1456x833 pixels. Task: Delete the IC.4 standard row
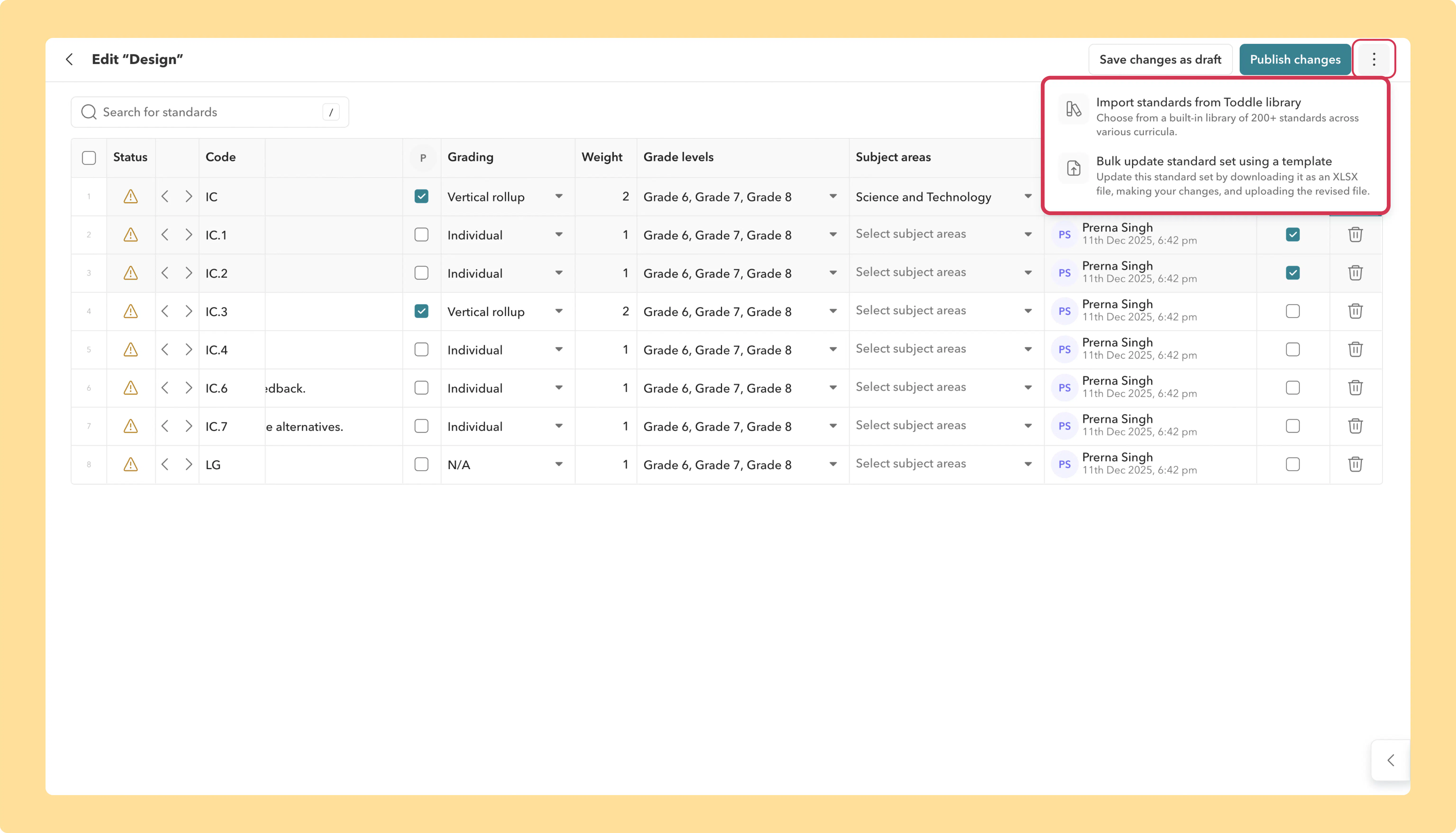[1355, 349]
